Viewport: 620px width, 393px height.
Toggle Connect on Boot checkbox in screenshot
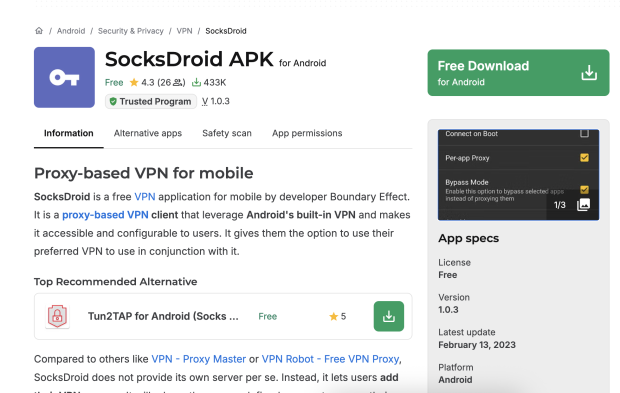tap(584, 134)
